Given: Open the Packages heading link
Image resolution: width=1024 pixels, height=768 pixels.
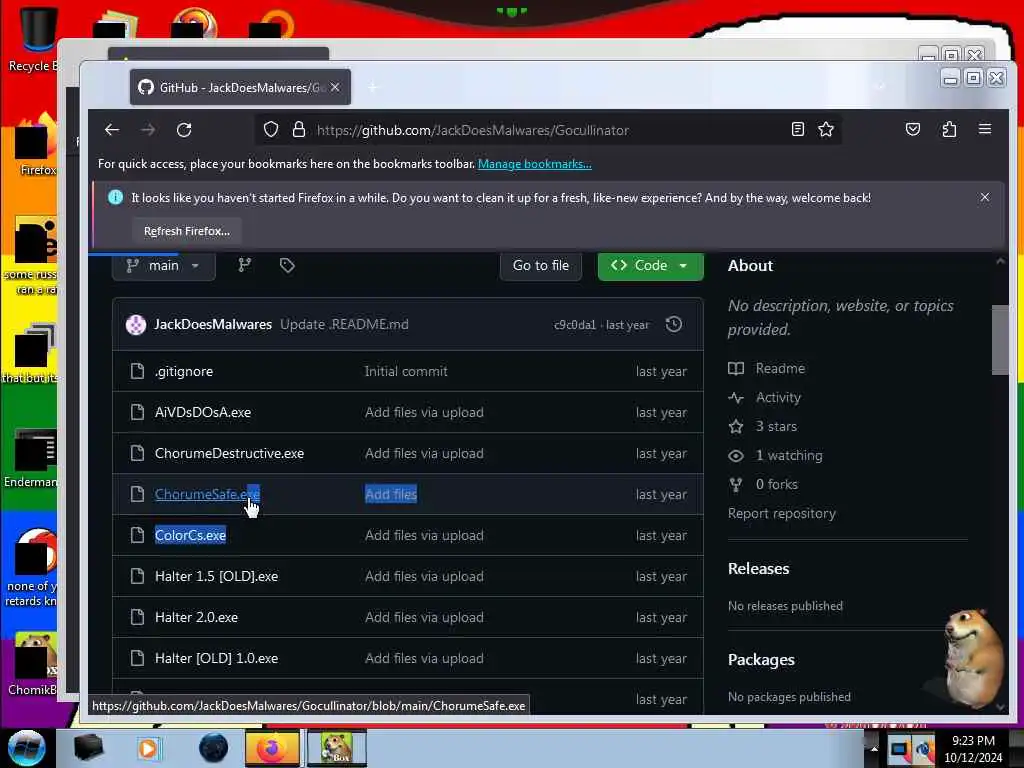Looking at the screenshot, I should coord(761,660).
